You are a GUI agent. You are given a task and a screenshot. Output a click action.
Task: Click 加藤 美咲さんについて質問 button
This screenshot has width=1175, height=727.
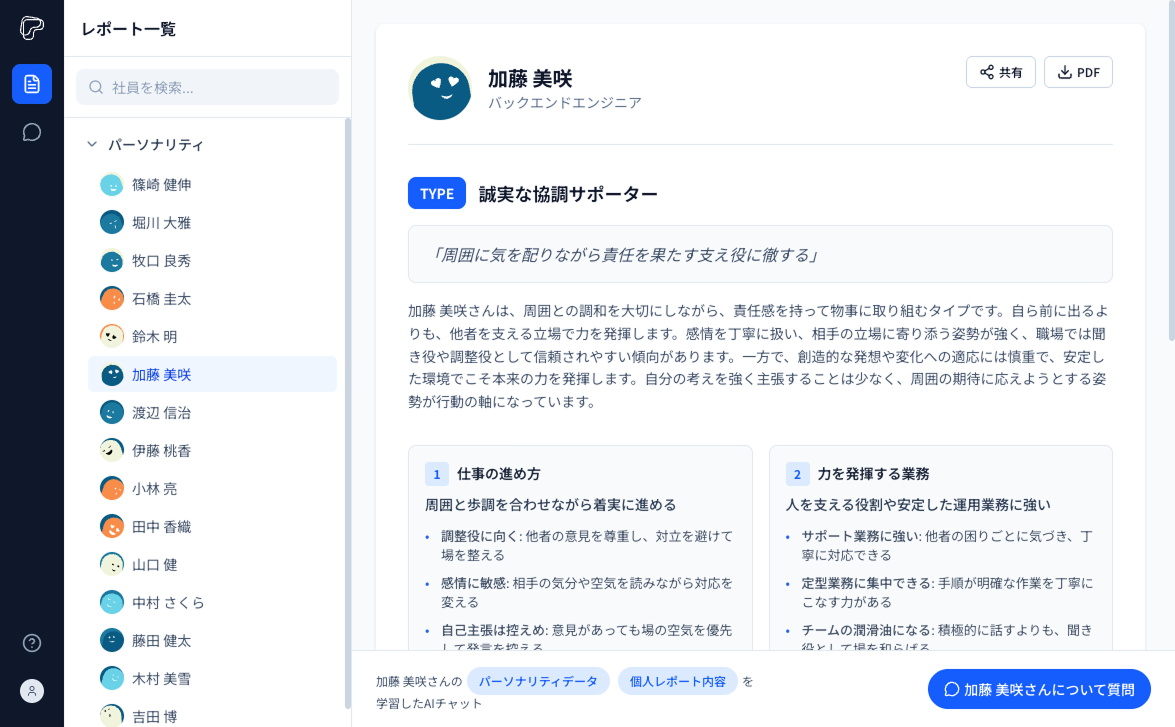[x=1039, y=689]
